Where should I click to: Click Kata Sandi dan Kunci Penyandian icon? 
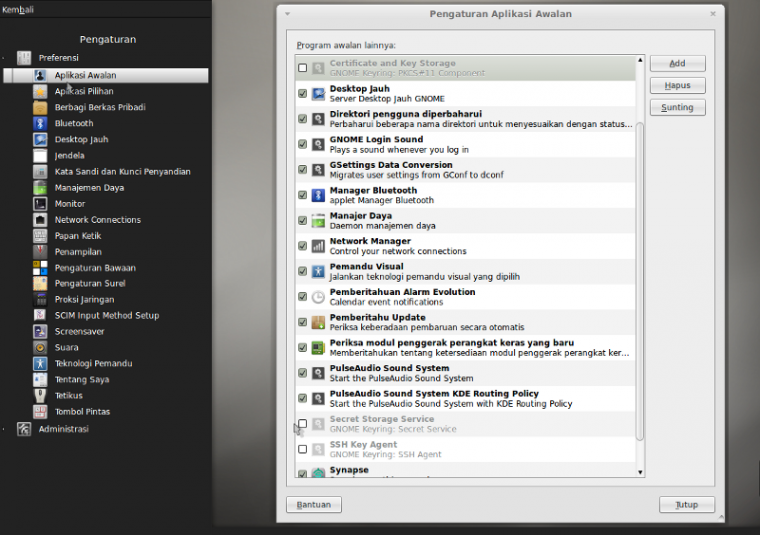tap(40, 172)
